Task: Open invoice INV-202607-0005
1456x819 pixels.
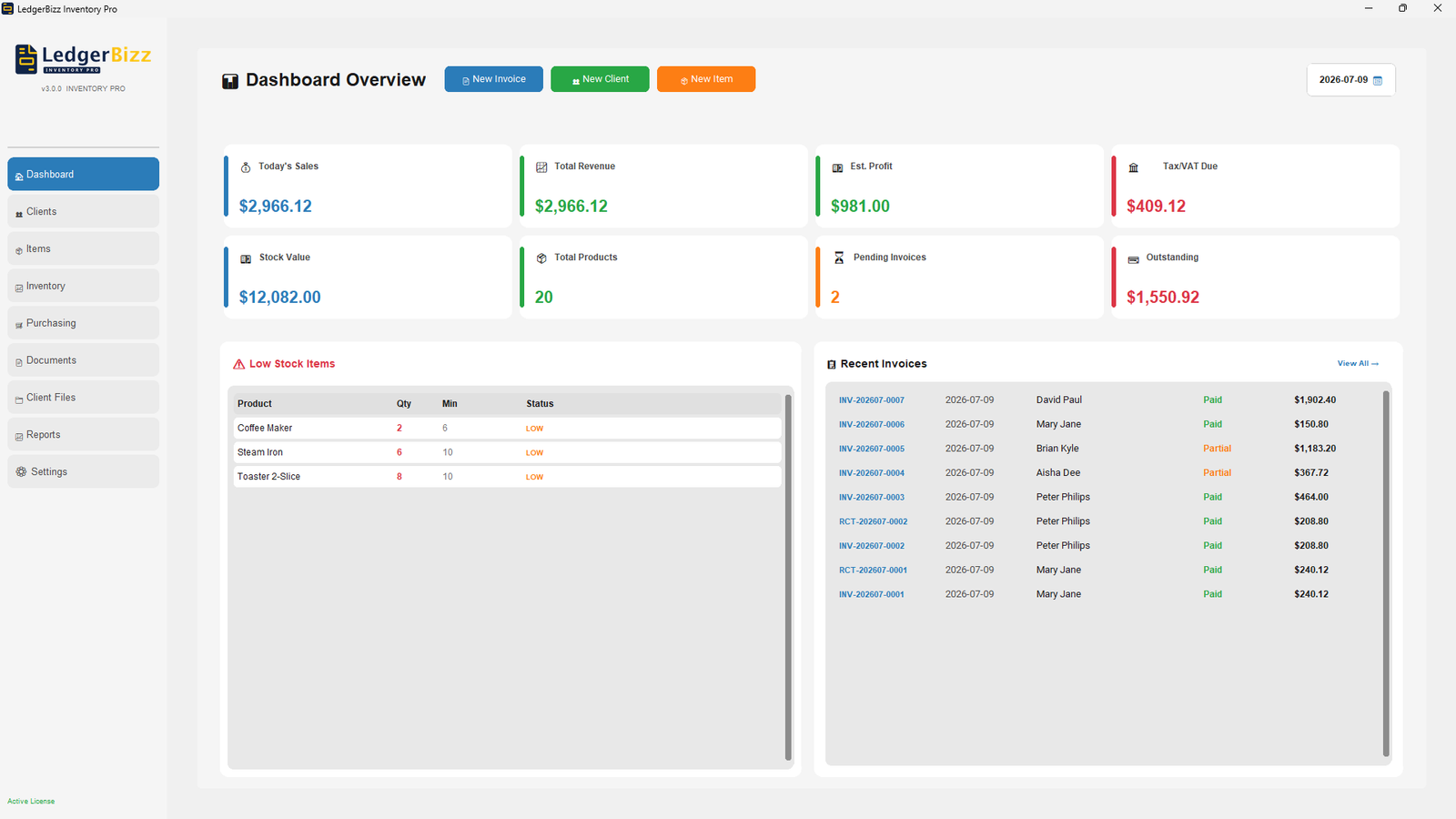Action: point(872,449)
